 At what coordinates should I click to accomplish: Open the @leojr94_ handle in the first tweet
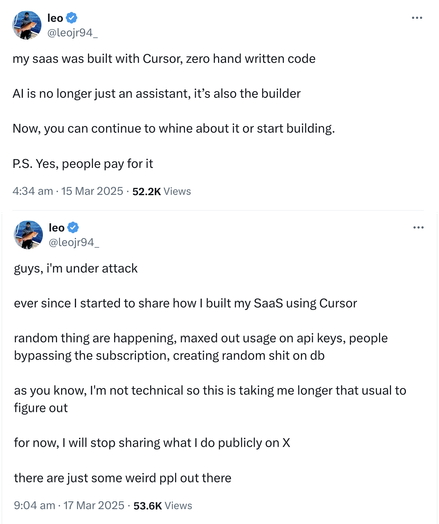pos(72,33)
